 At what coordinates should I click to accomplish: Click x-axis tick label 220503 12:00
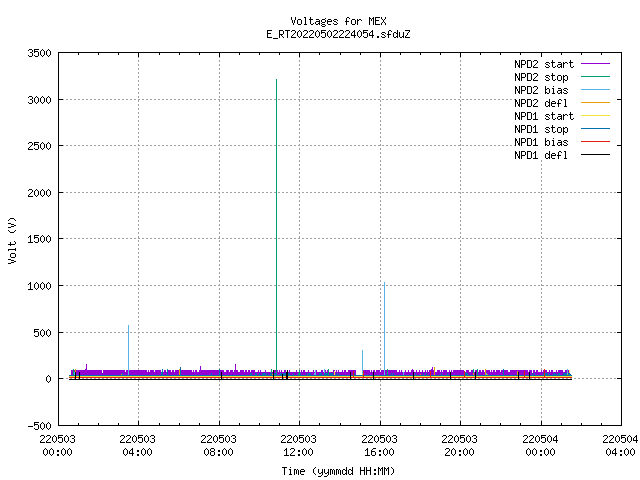[298, 446]
